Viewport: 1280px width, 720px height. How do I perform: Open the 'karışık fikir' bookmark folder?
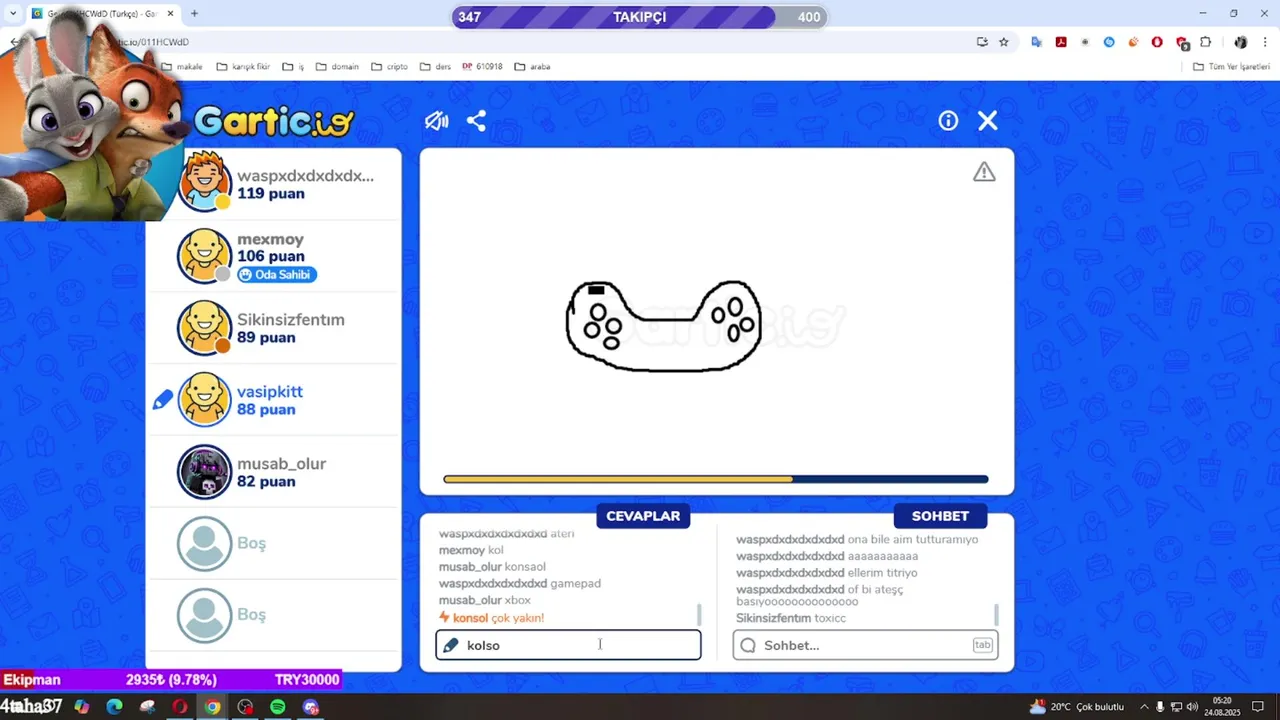click(x=243, y=67)
